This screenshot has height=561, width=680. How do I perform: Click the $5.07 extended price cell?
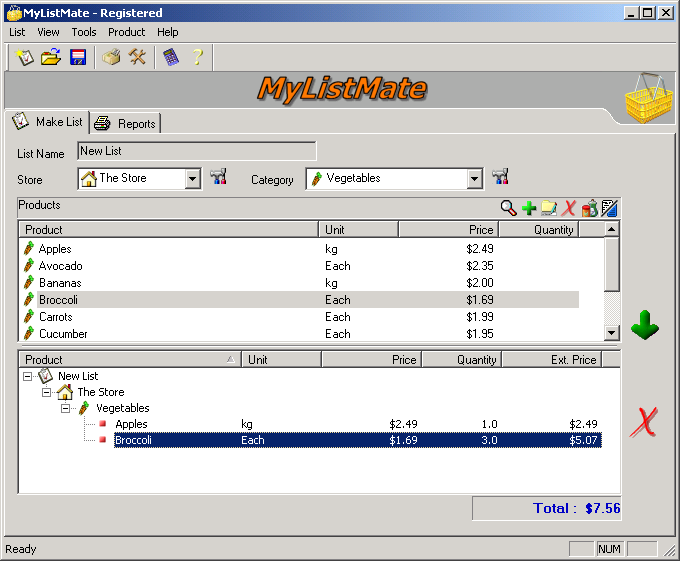tap(583, 440)
